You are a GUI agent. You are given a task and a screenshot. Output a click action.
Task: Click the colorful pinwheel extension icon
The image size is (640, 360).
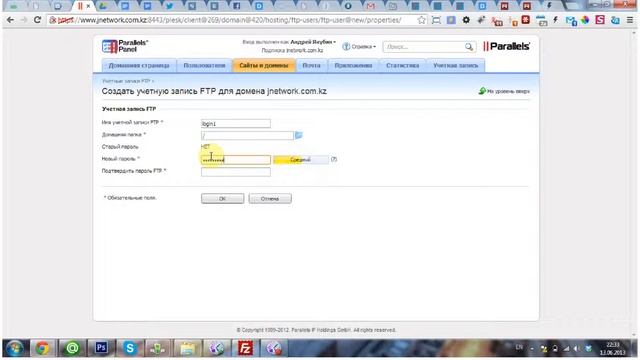coord(585,20)
